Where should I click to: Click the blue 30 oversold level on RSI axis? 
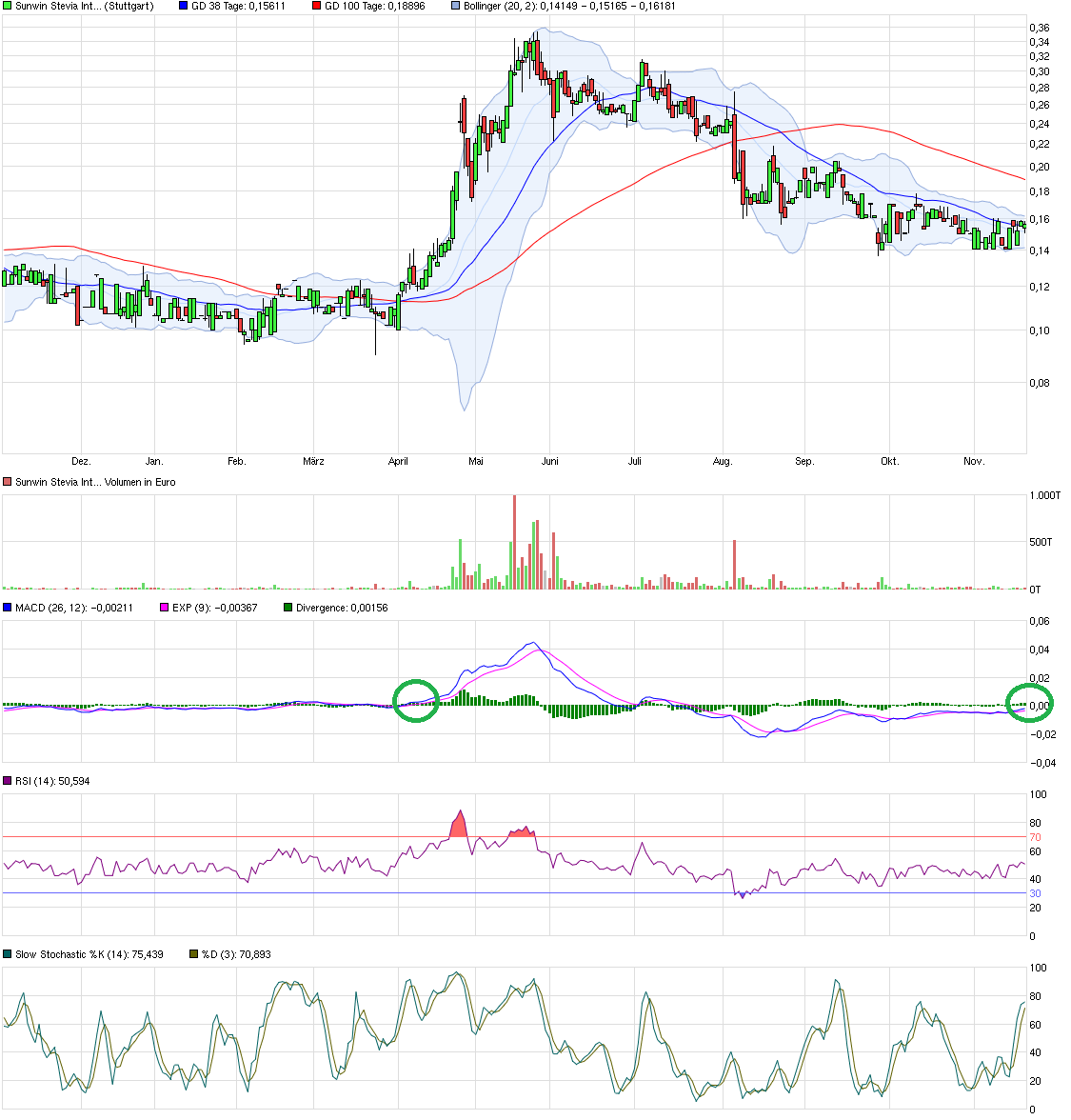1036,893
